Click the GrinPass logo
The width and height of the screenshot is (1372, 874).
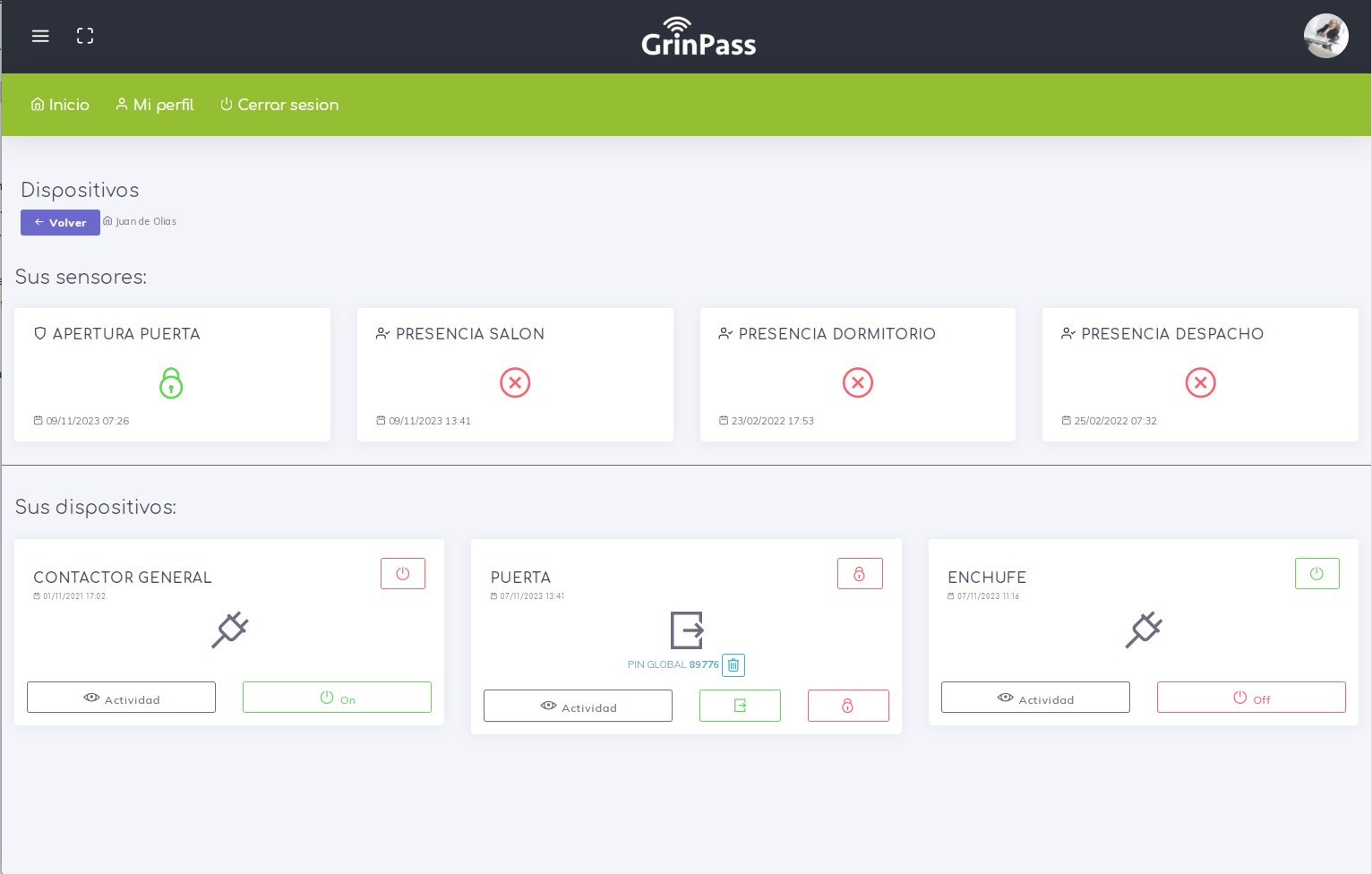pyautogui.click(x=699, y=37)
